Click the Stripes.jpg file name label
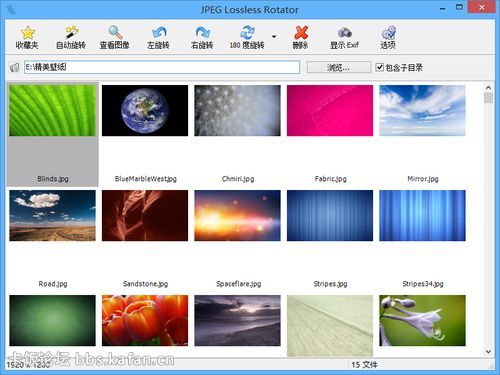The height and width of the screenshot is (375, 500). pyautogui.click(x=330, y=284)
